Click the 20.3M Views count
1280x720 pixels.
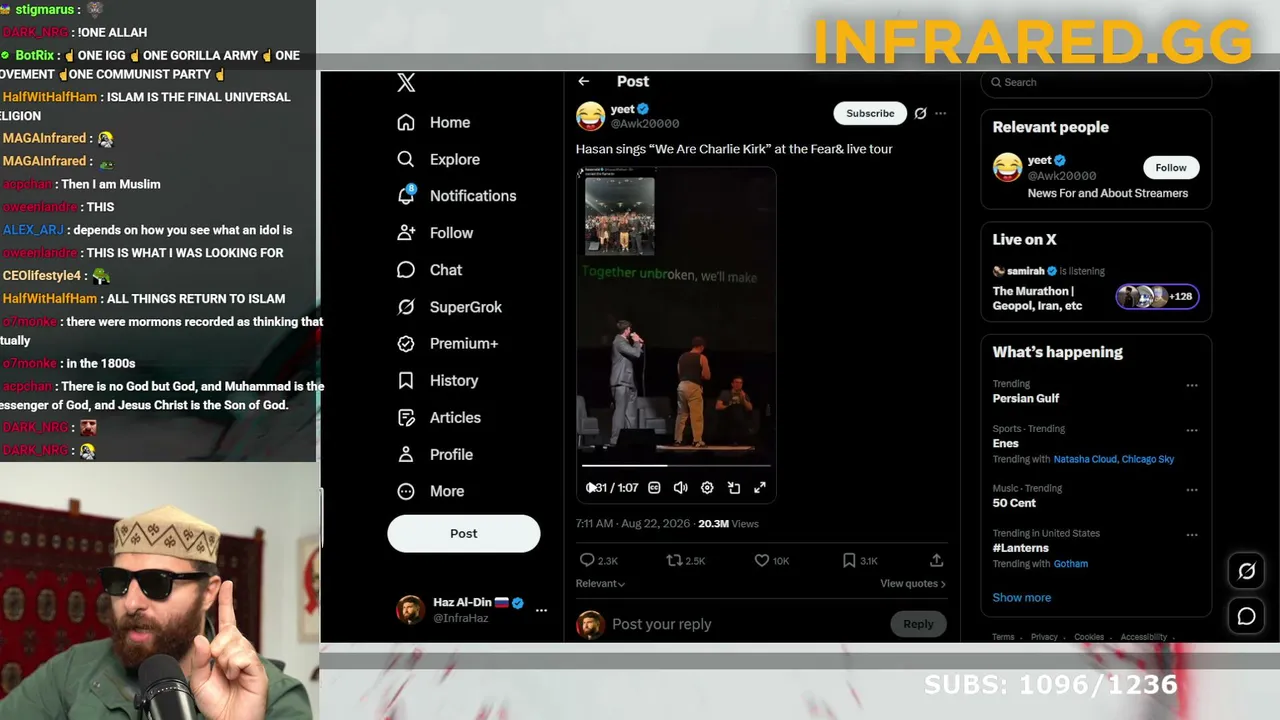click(x=728, y=524)
